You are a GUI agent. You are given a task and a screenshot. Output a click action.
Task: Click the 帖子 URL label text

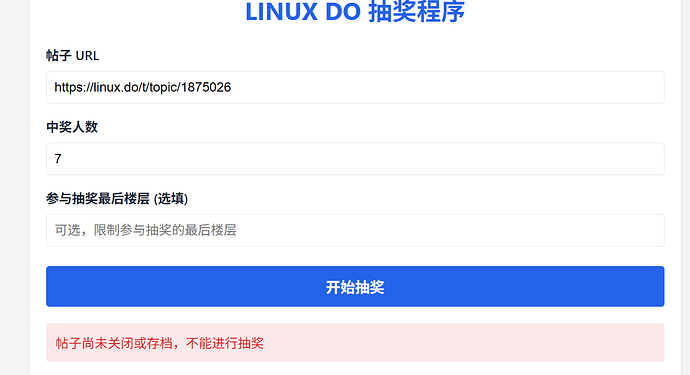(73, 56)
